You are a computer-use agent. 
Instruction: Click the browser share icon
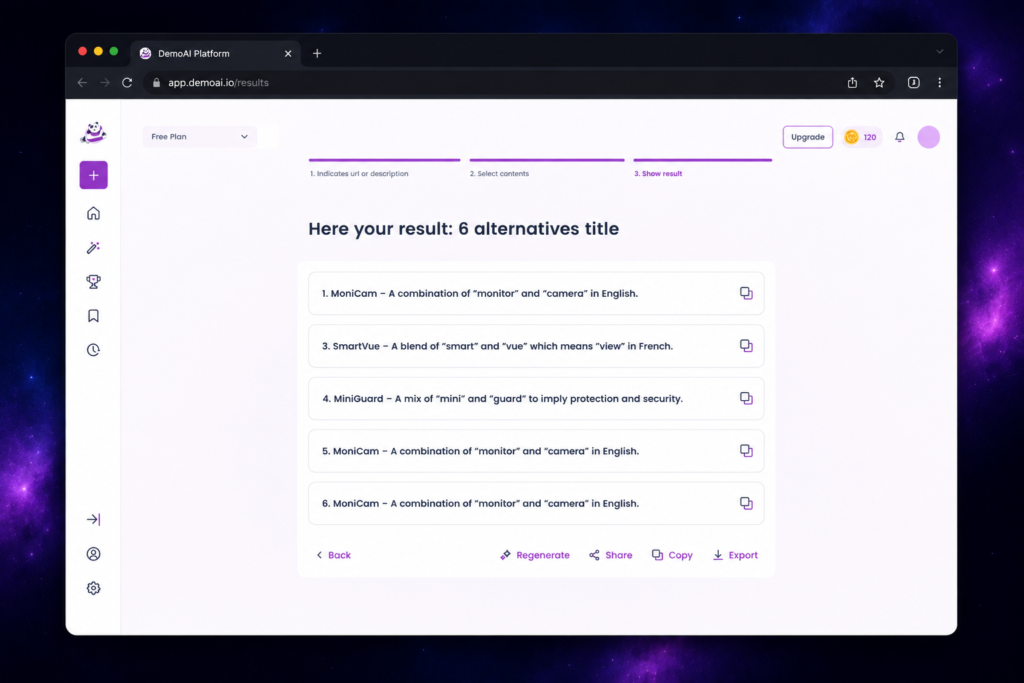852,83
